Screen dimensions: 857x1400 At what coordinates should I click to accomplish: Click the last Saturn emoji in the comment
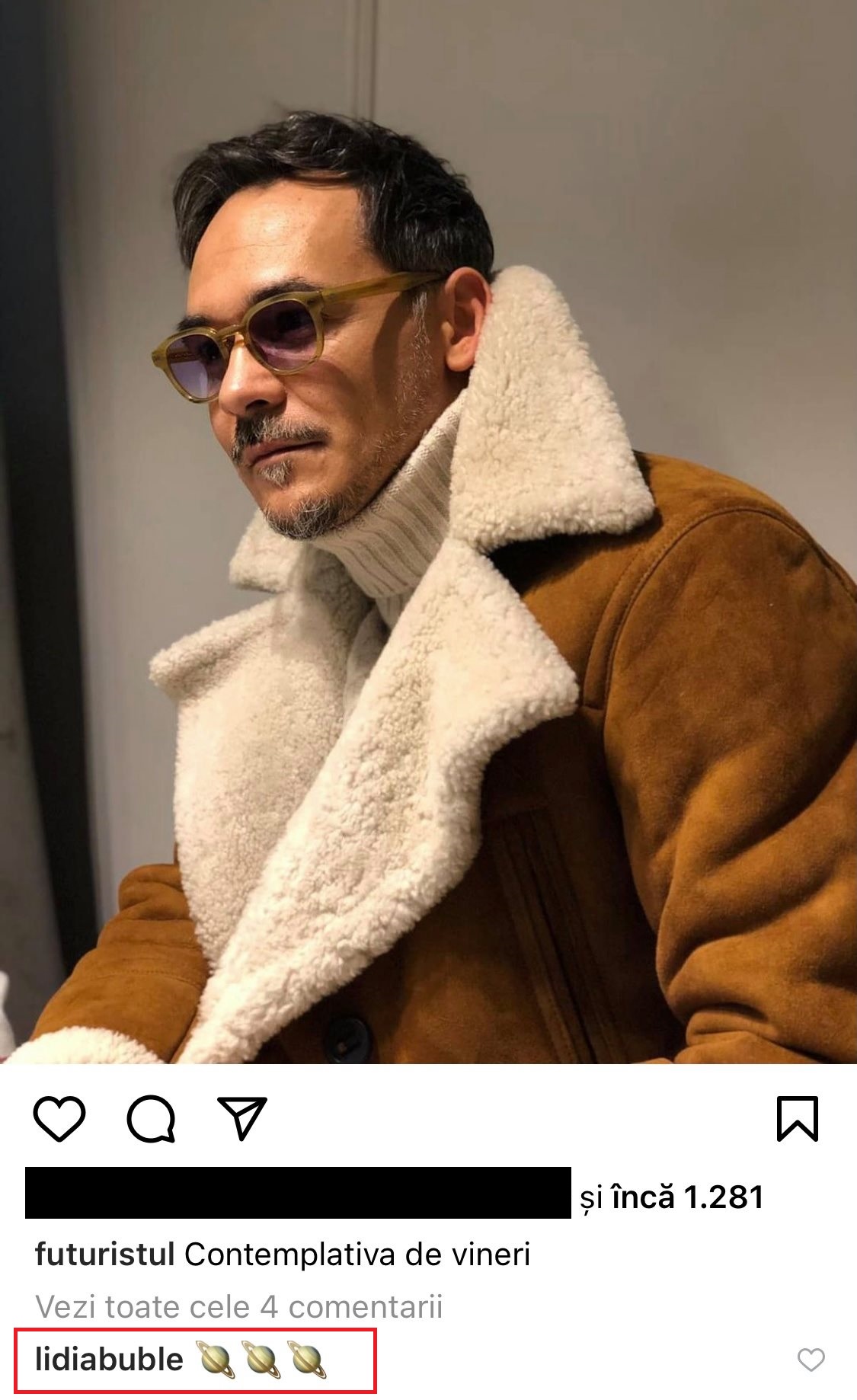[x=308, y=1360]
